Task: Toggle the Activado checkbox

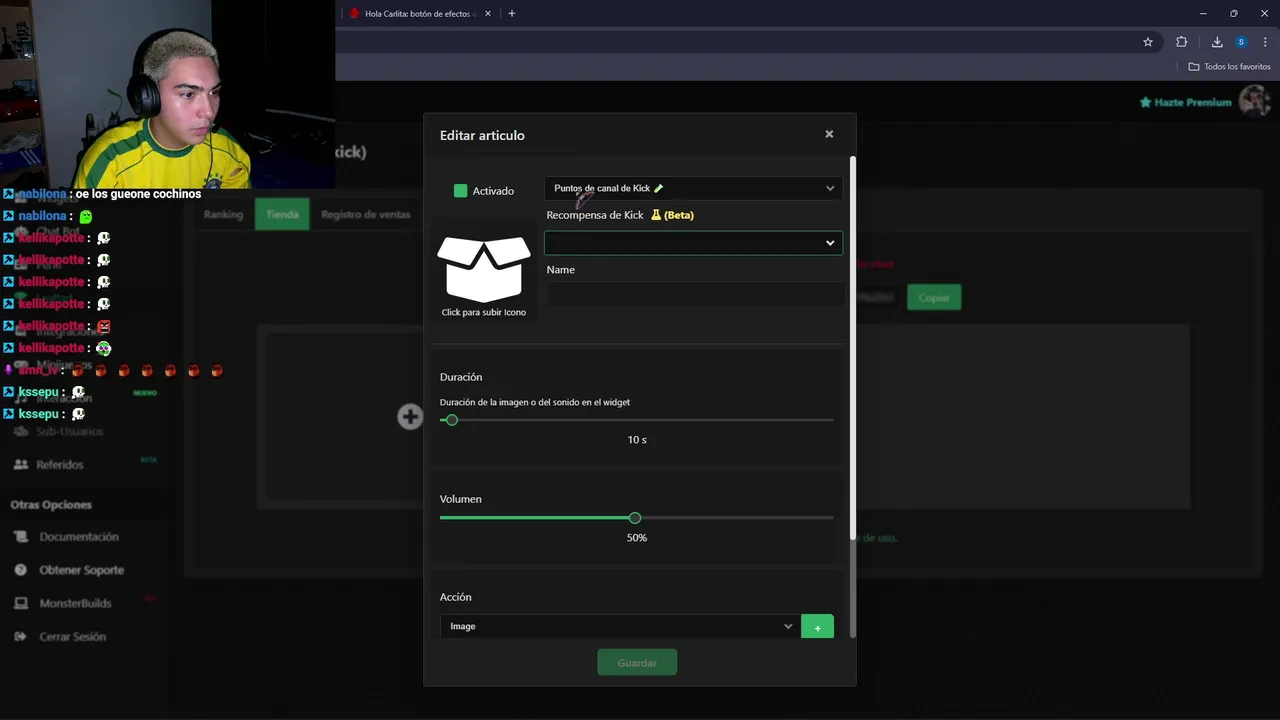Action: tap(460, 191)
